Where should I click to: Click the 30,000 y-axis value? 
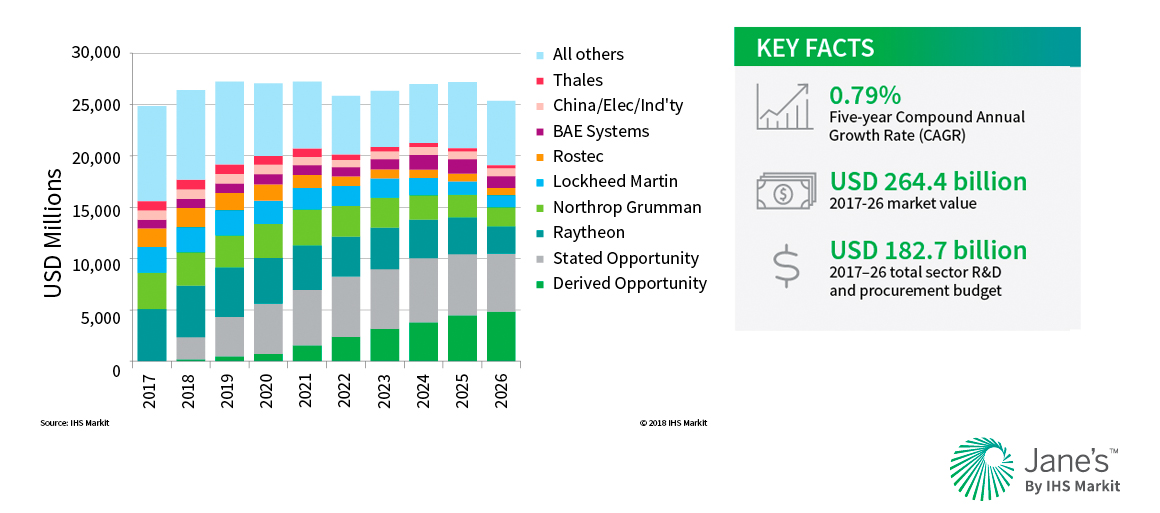point(96,52)
